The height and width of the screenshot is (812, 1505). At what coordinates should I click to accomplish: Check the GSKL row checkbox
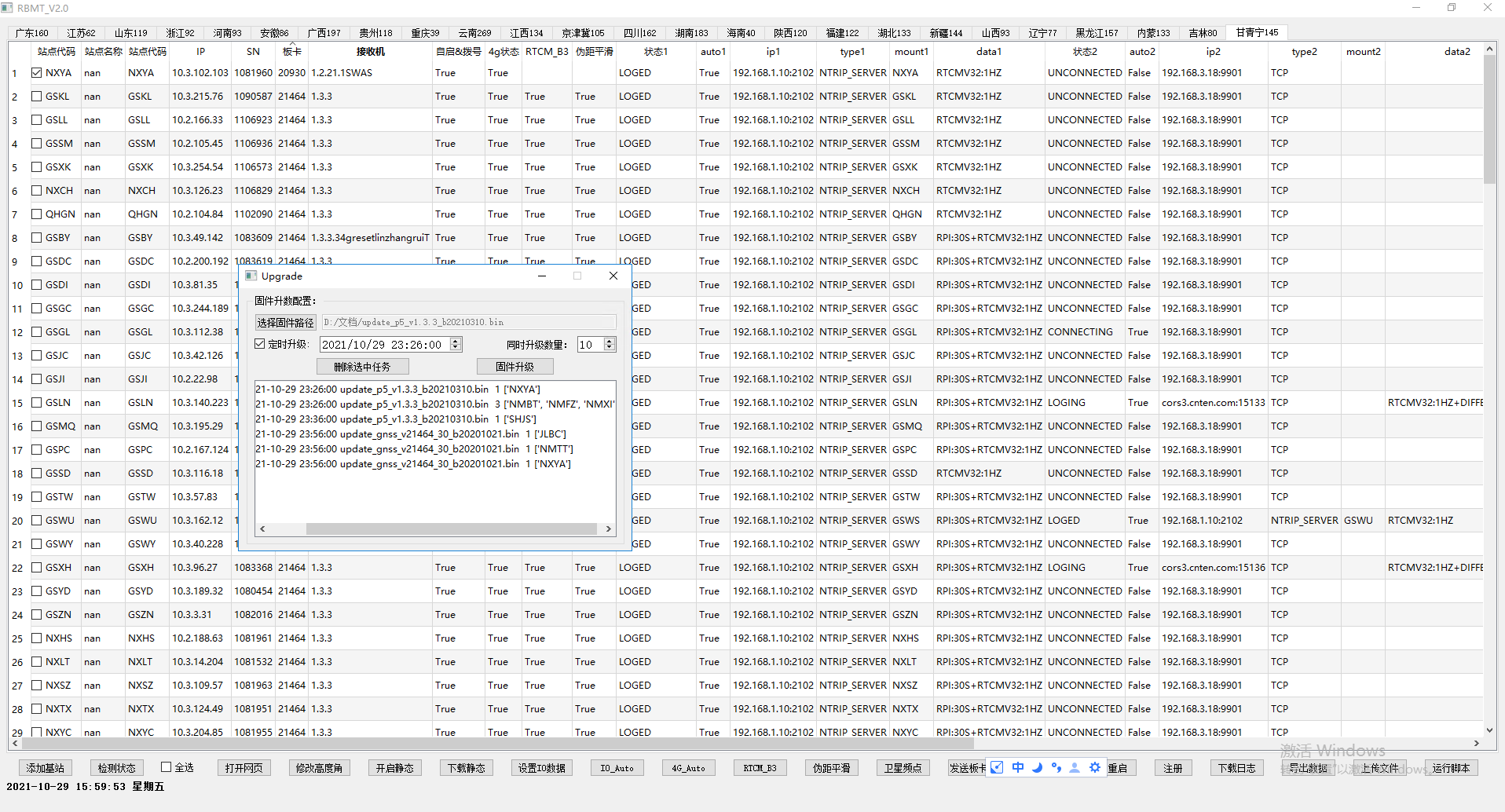[x=36, y=96]
